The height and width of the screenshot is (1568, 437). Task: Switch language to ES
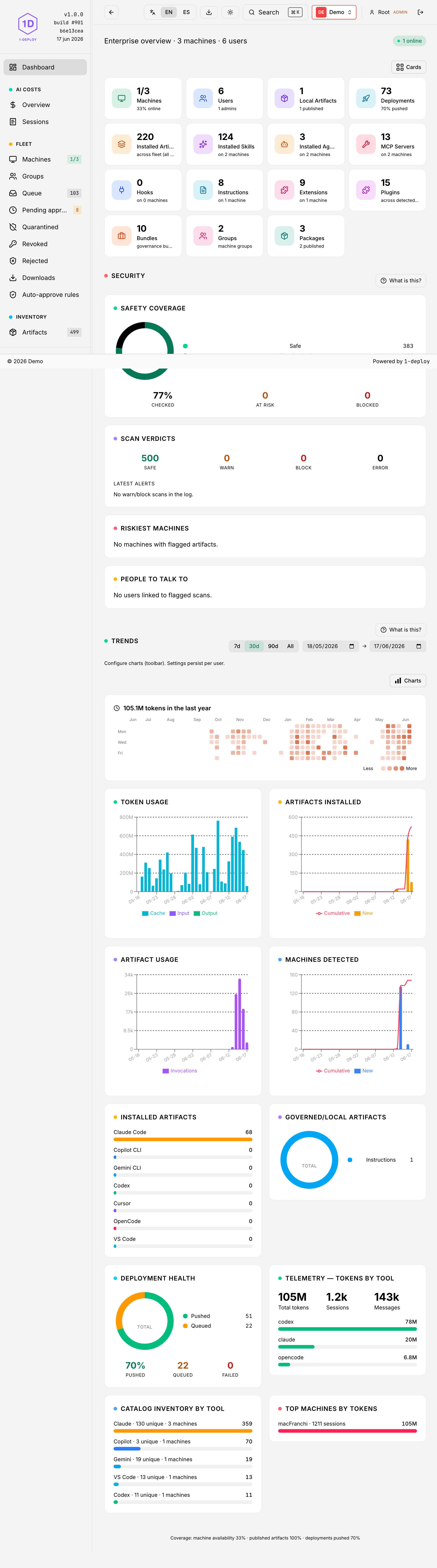(186, 12)
